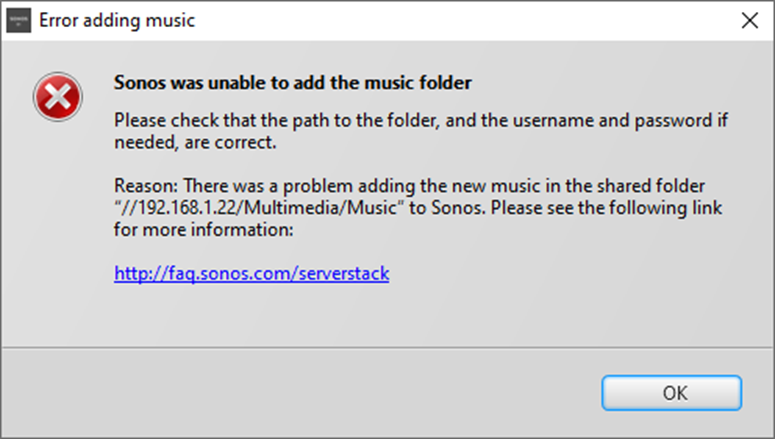775x439 pixels.
Task: Click the 'Please see the following link' text
Action: click(x=606, y=208)
